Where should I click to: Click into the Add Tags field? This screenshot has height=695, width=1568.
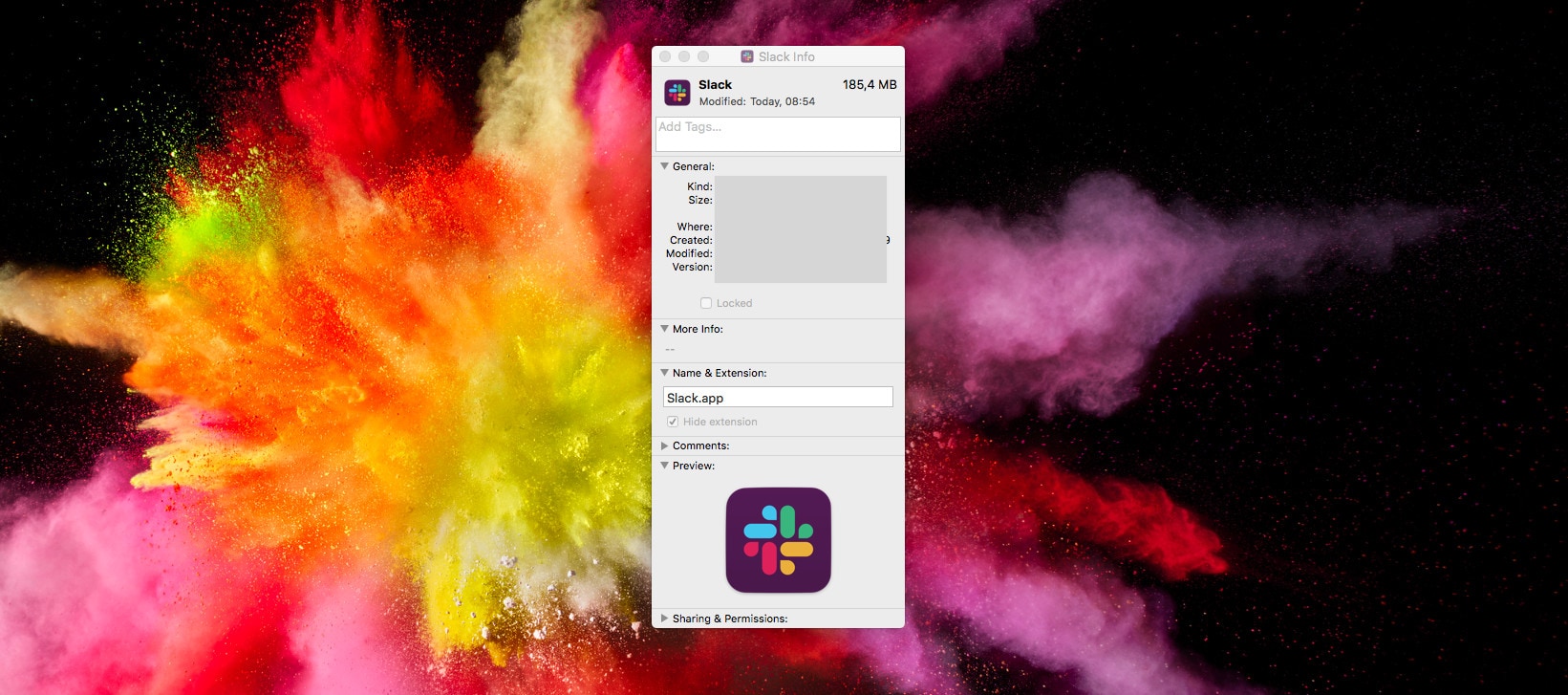pyautogui.click(x=778, y=135)
